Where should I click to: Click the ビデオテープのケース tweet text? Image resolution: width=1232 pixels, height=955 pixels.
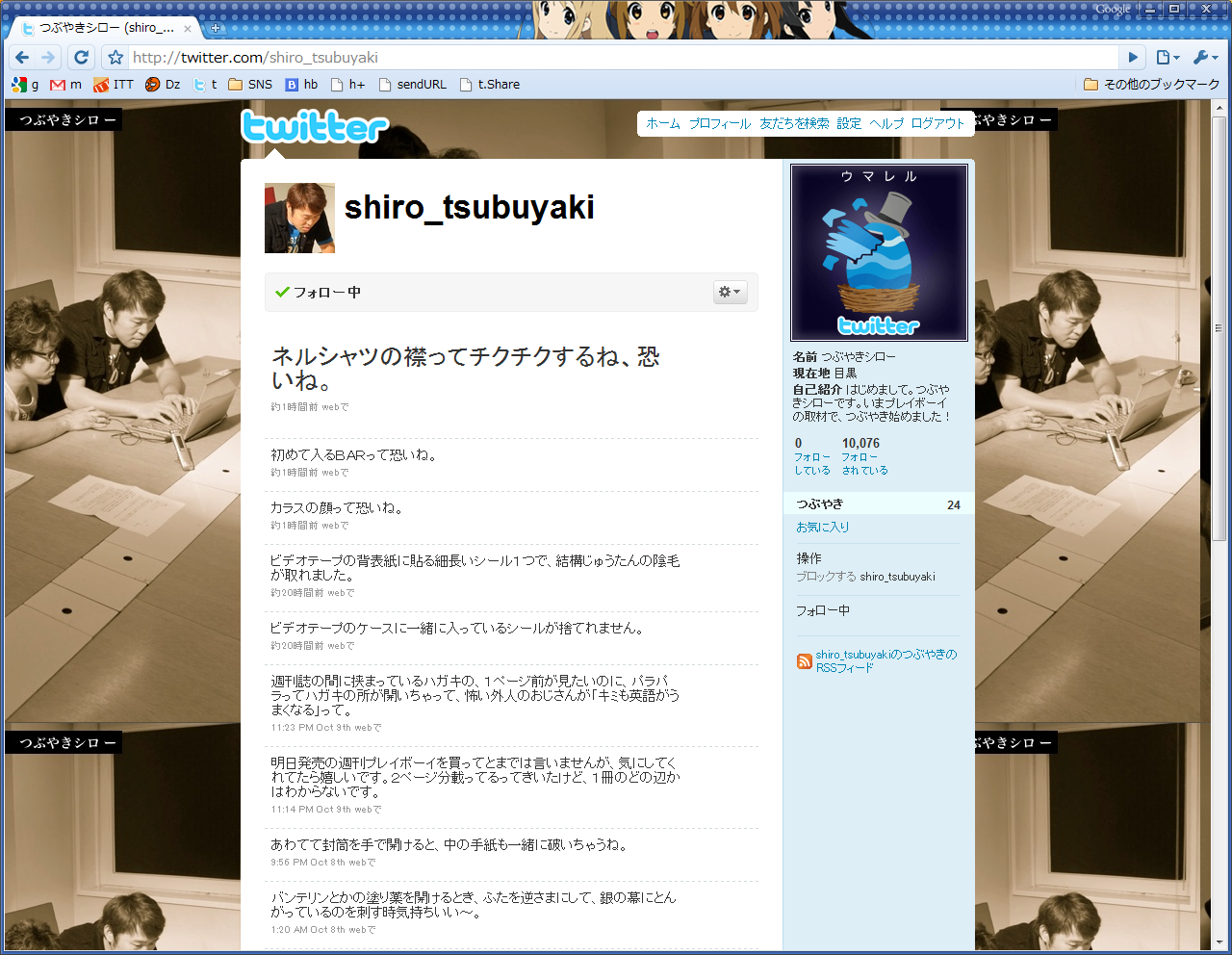457,628
